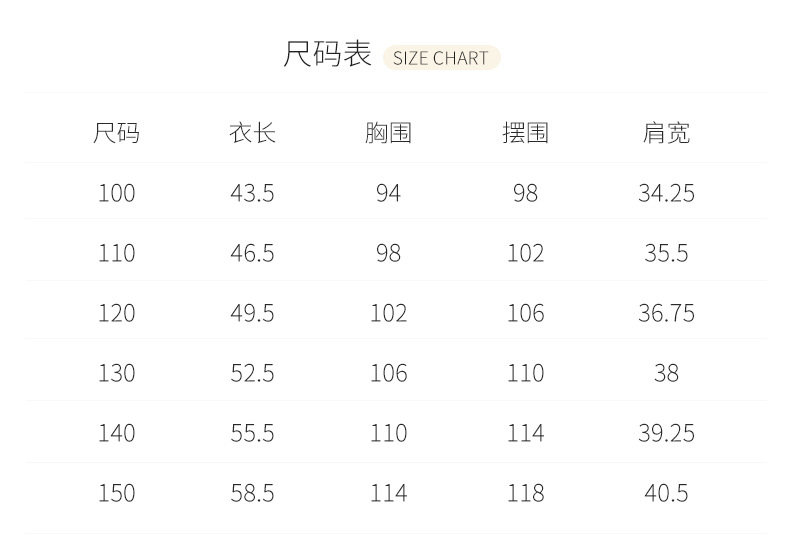Image resolution: width=790 pixels, height=553 pixels.
Task: Click the 58.5 衣长 cell
Action: pyautogui.click(x=252, y=493)
